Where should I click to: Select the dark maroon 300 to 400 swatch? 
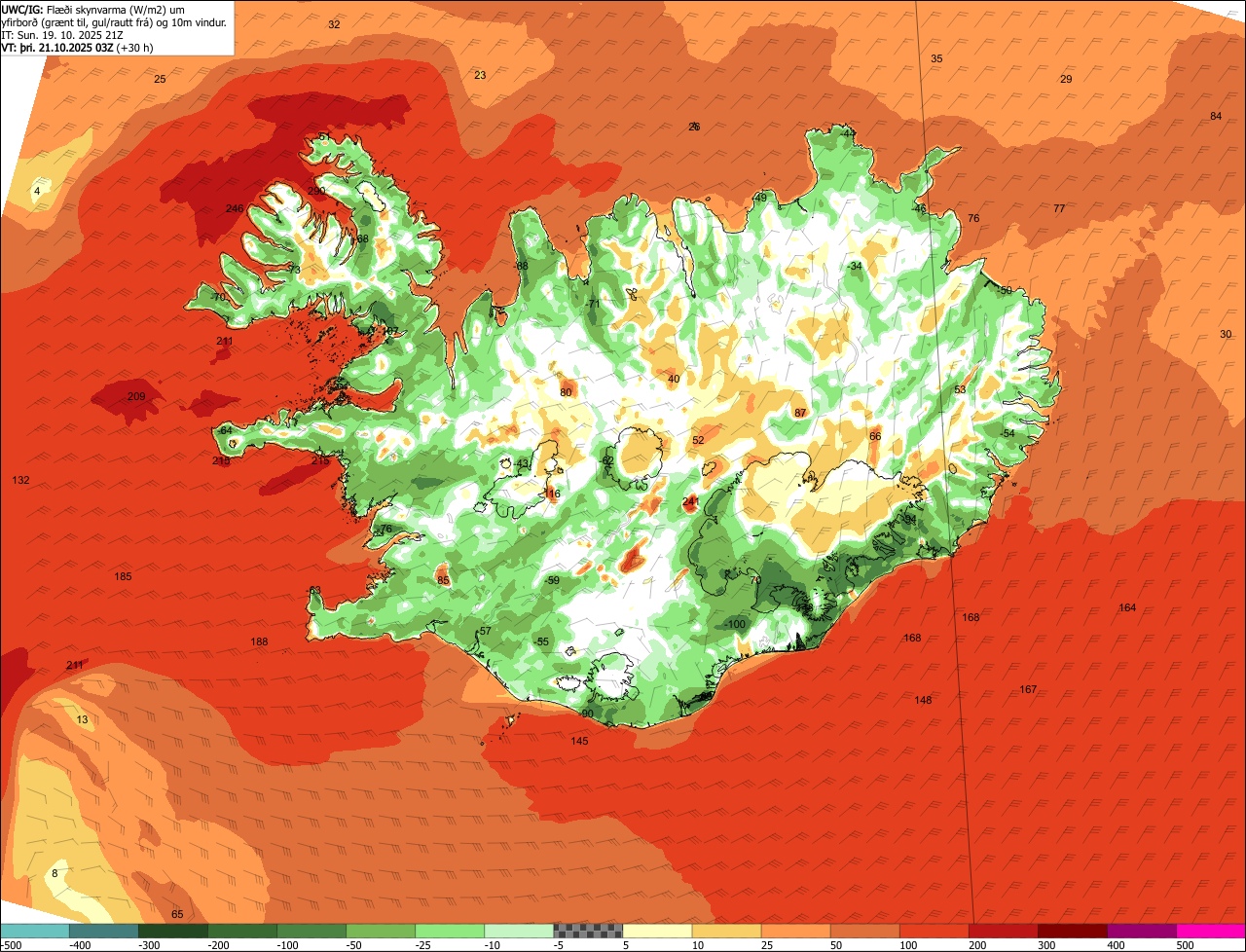click(1072, 931)
